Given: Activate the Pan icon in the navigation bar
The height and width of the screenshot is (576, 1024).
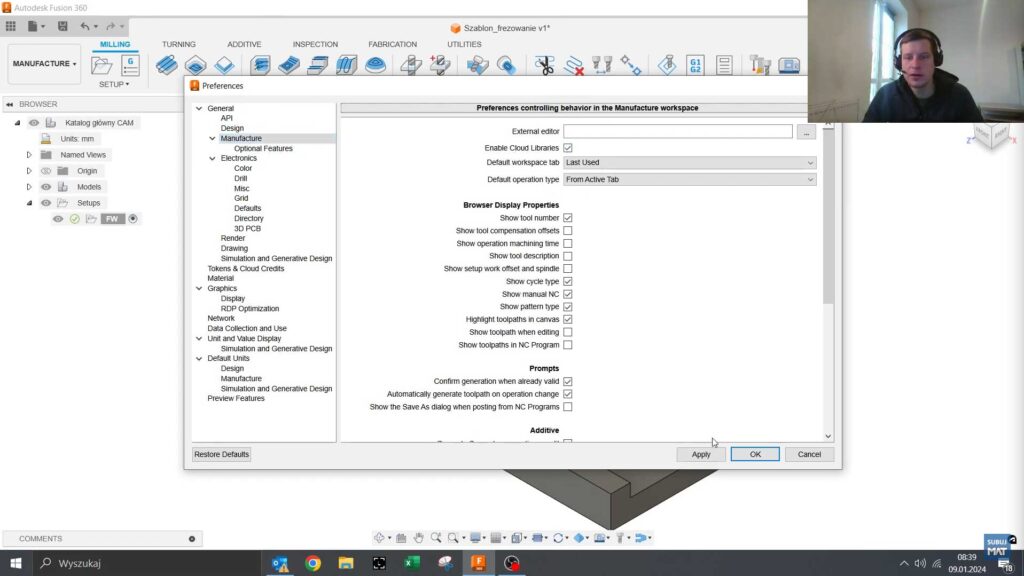Looking at the screenshot, I should point(420,537).
